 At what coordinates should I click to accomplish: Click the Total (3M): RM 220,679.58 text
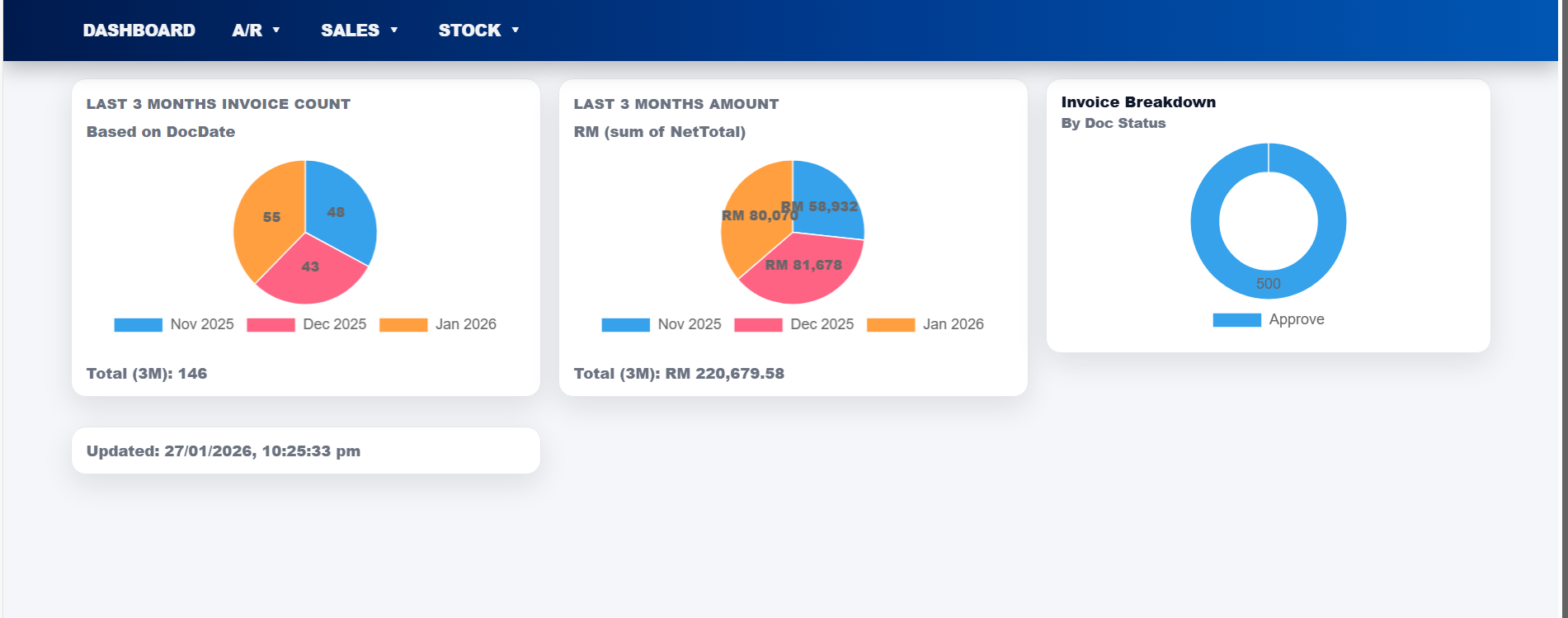click(x=679, y=374)
